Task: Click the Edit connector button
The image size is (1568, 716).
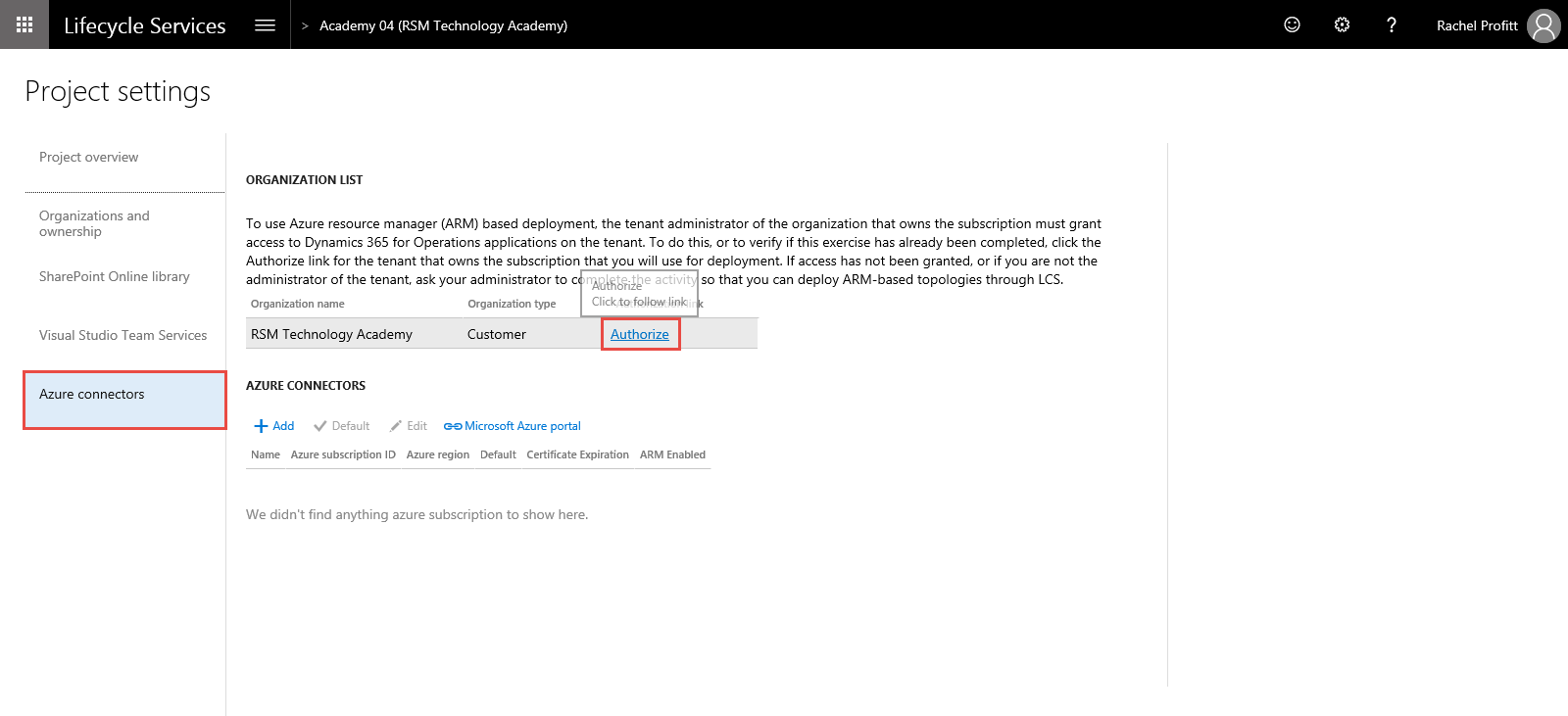Action: [409, 426]
